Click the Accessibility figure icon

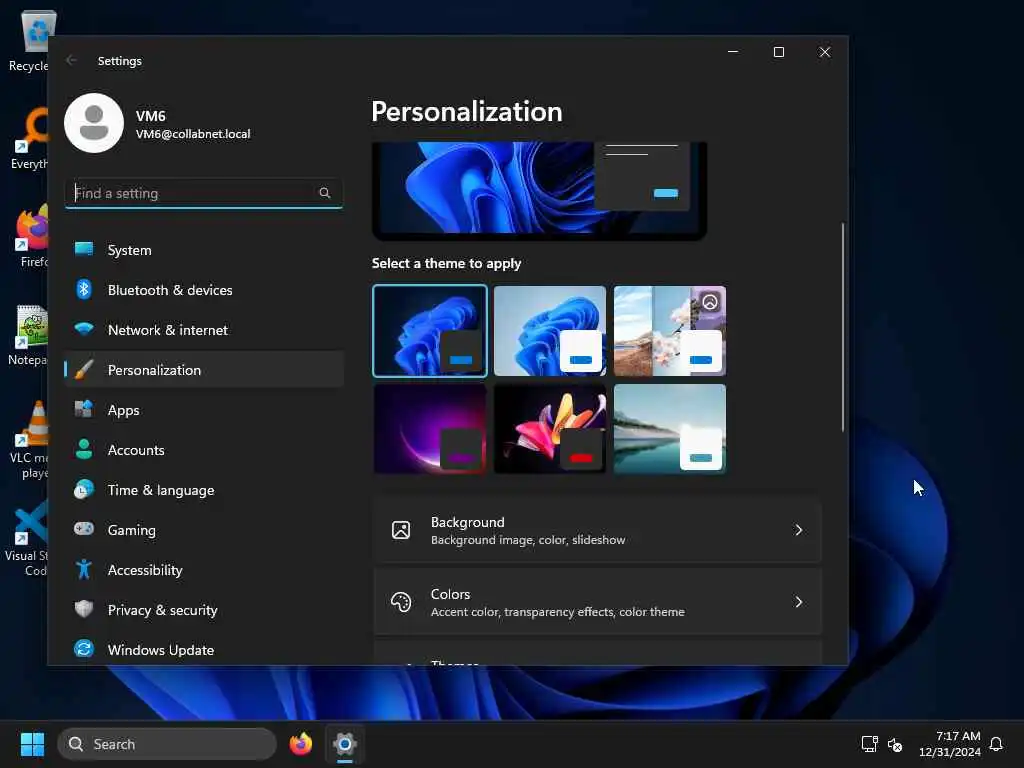84,569
